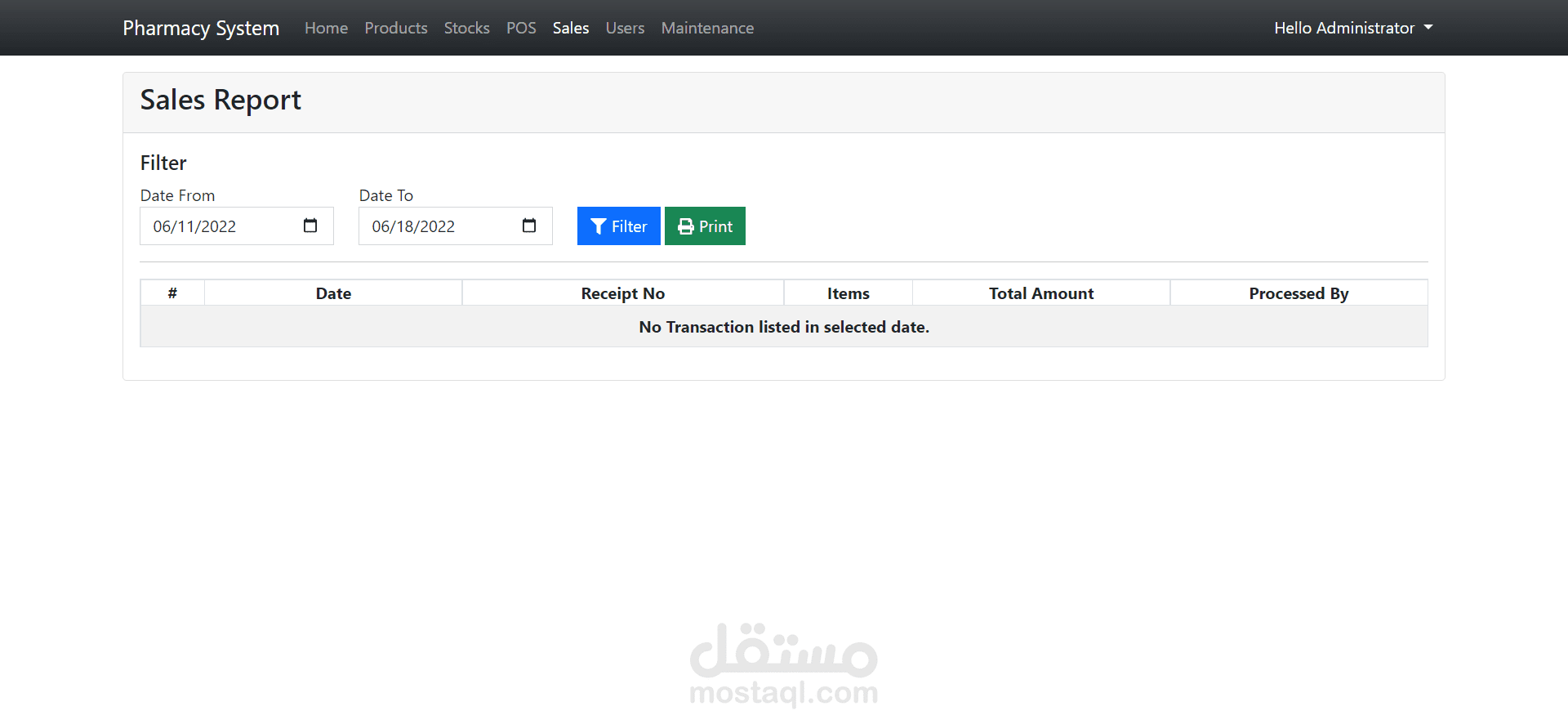Image resolution: width=1568 pixels, height=724 pixels.
Task: Open the Date From calendar picker icon
Action: coord(310,226)
